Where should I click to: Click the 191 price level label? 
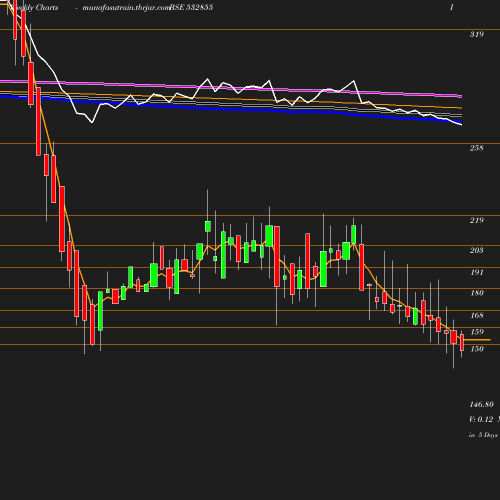click(x=477, y=272)
